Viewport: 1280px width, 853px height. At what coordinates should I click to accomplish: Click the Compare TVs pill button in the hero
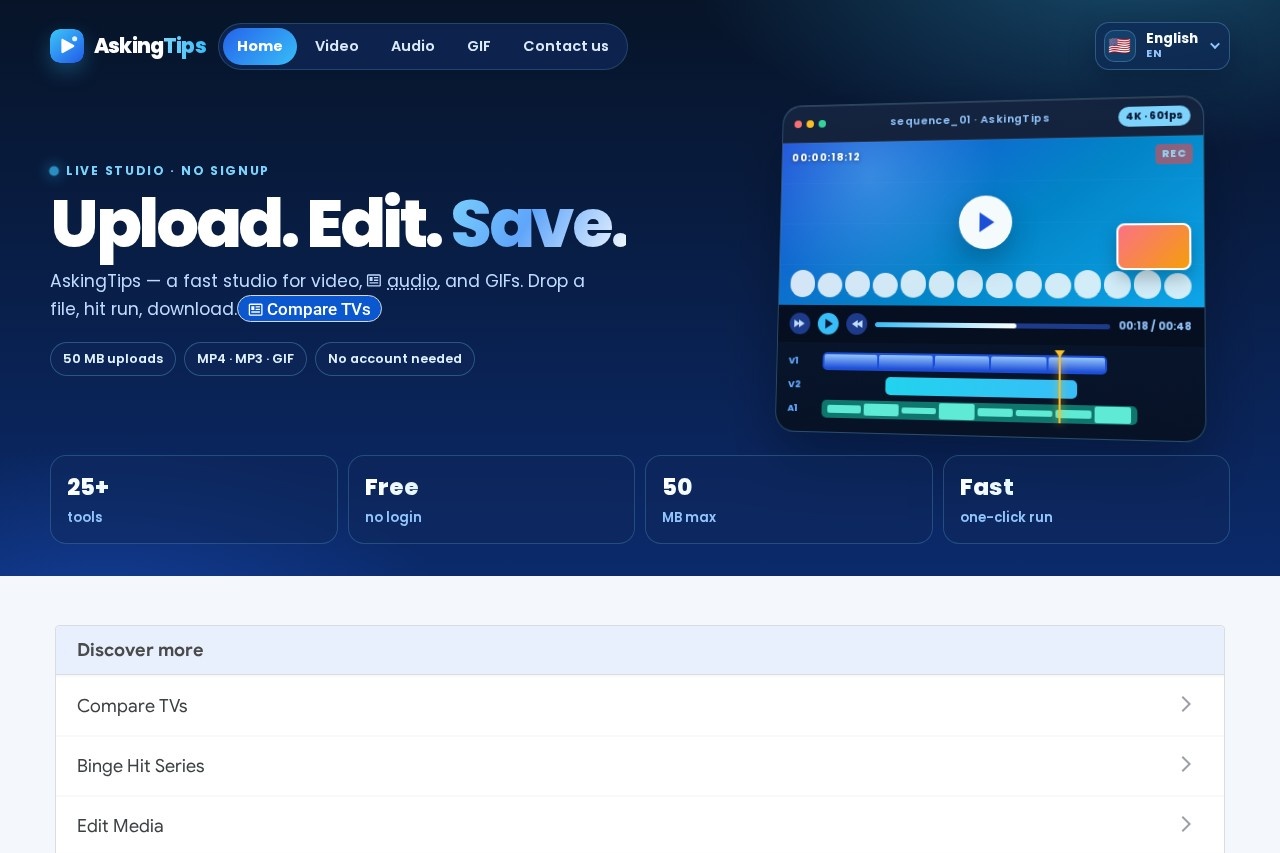tap(310, 309)
